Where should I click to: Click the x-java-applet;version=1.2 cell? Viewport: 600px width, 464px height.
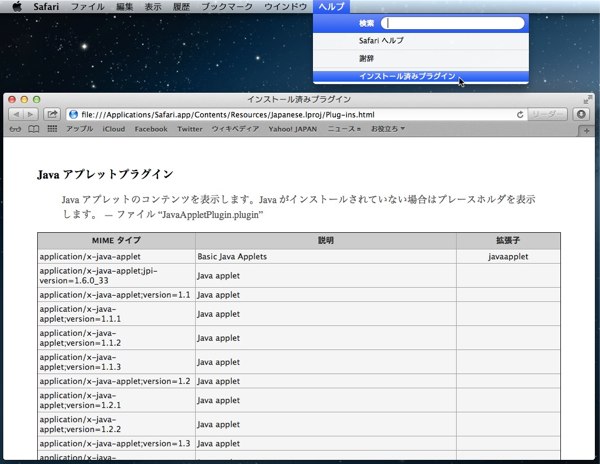pos(116,381)
